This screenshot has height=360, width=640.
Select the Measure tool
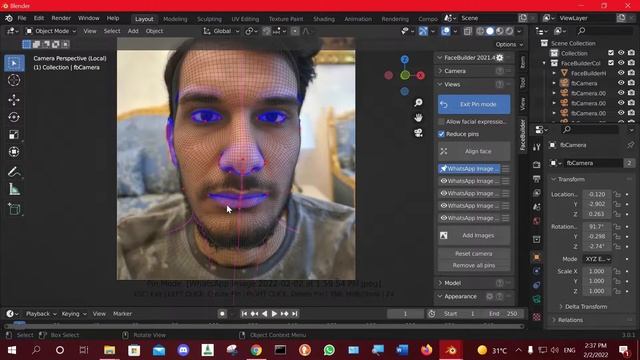[14, 189]
